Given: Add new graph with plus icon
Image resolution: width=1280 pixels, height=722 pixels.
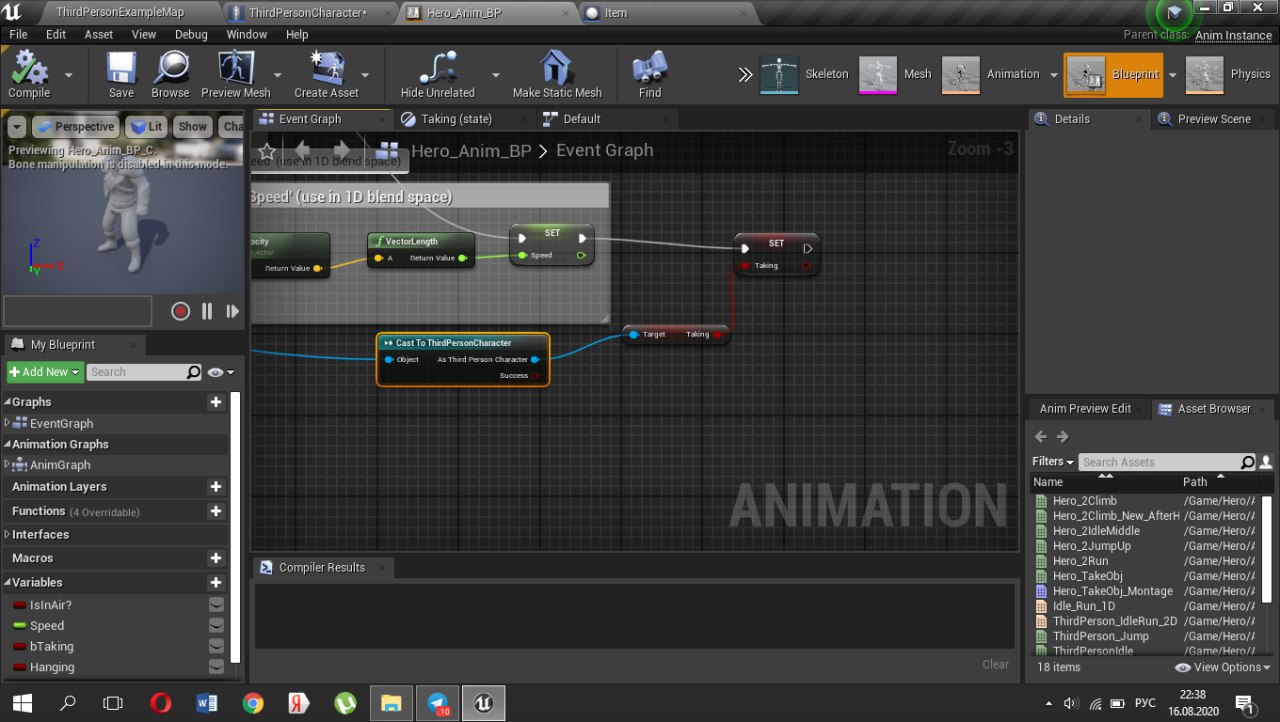Looking at the screenshot, I should (215, 402).
